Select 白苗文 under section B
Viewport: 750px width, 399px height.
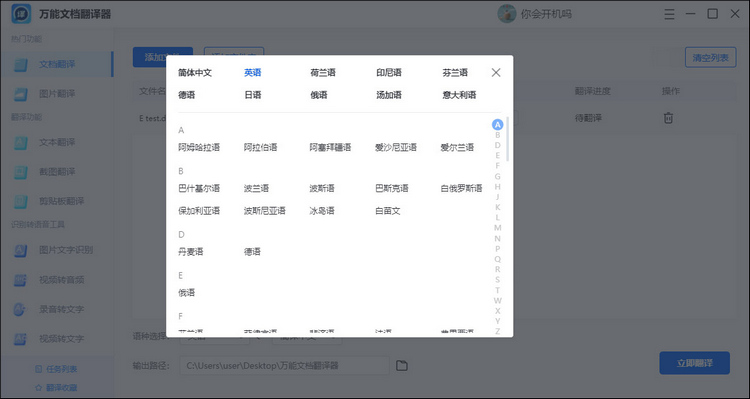click(387, 211)
